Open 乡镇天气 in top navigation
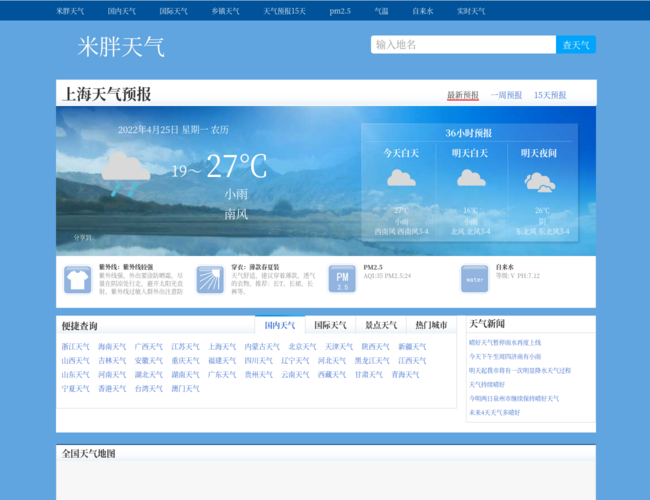 coord(226,11)
